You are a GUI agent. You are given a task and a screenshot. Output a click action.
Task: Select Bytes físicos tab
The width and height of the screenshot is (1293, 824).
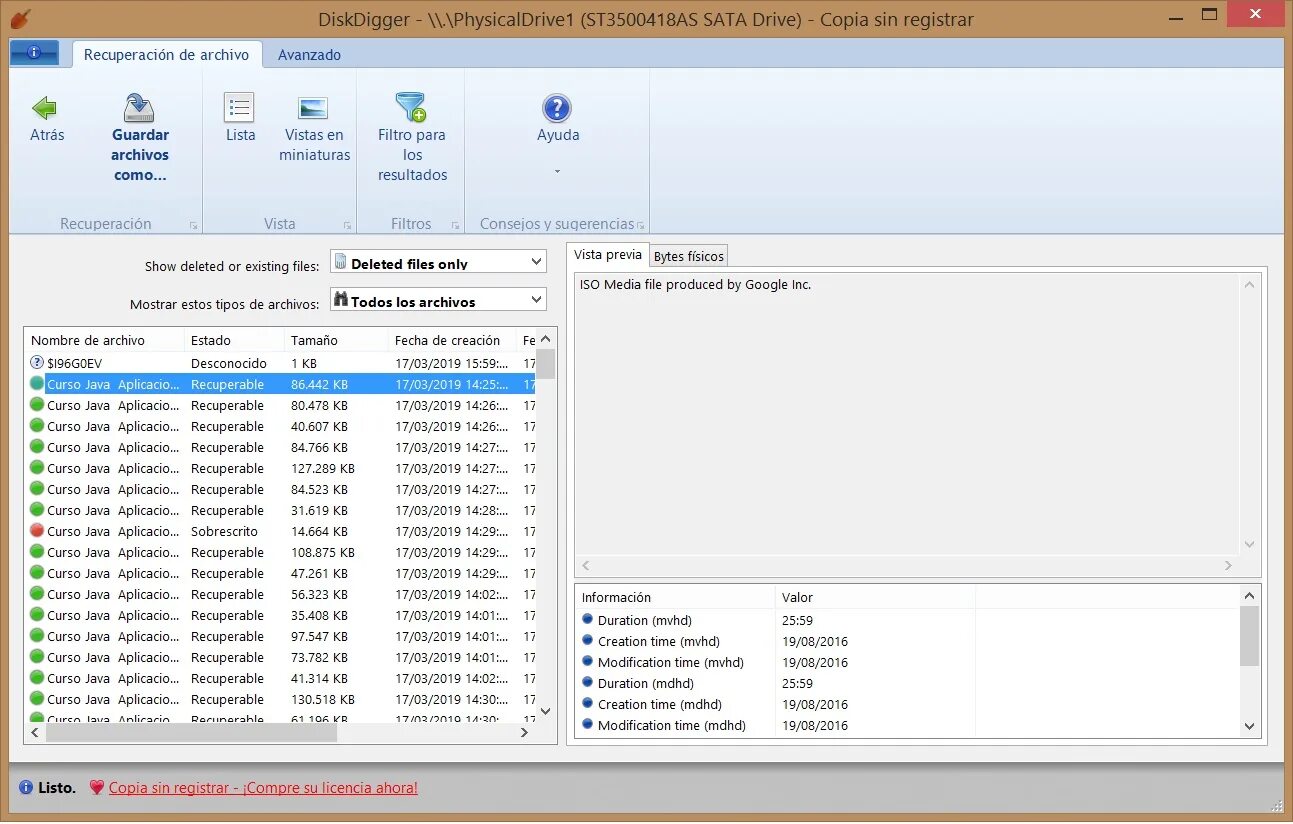(x=688, y=256)
